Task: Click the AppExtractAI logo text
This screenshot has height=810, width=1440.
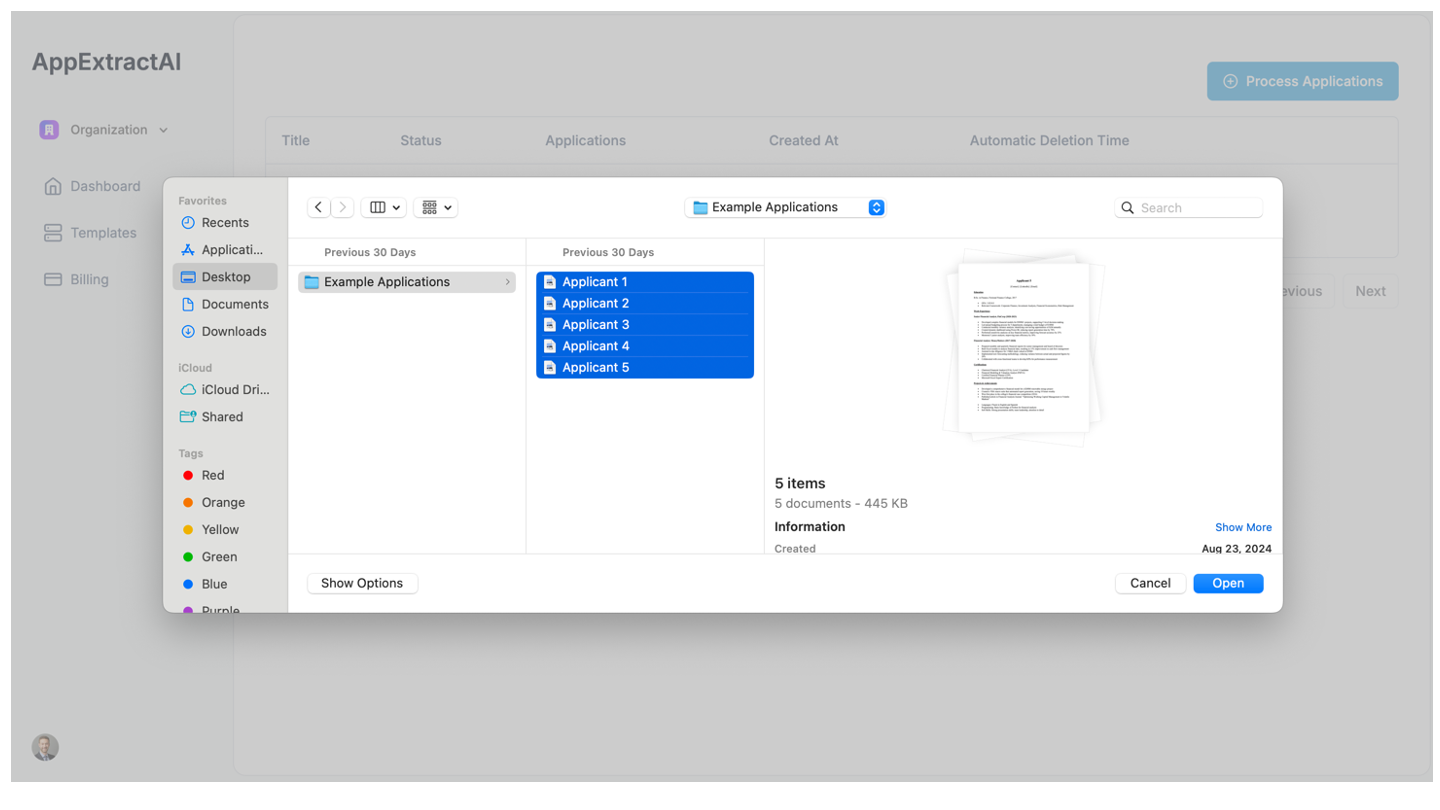Action: [107, 62]
